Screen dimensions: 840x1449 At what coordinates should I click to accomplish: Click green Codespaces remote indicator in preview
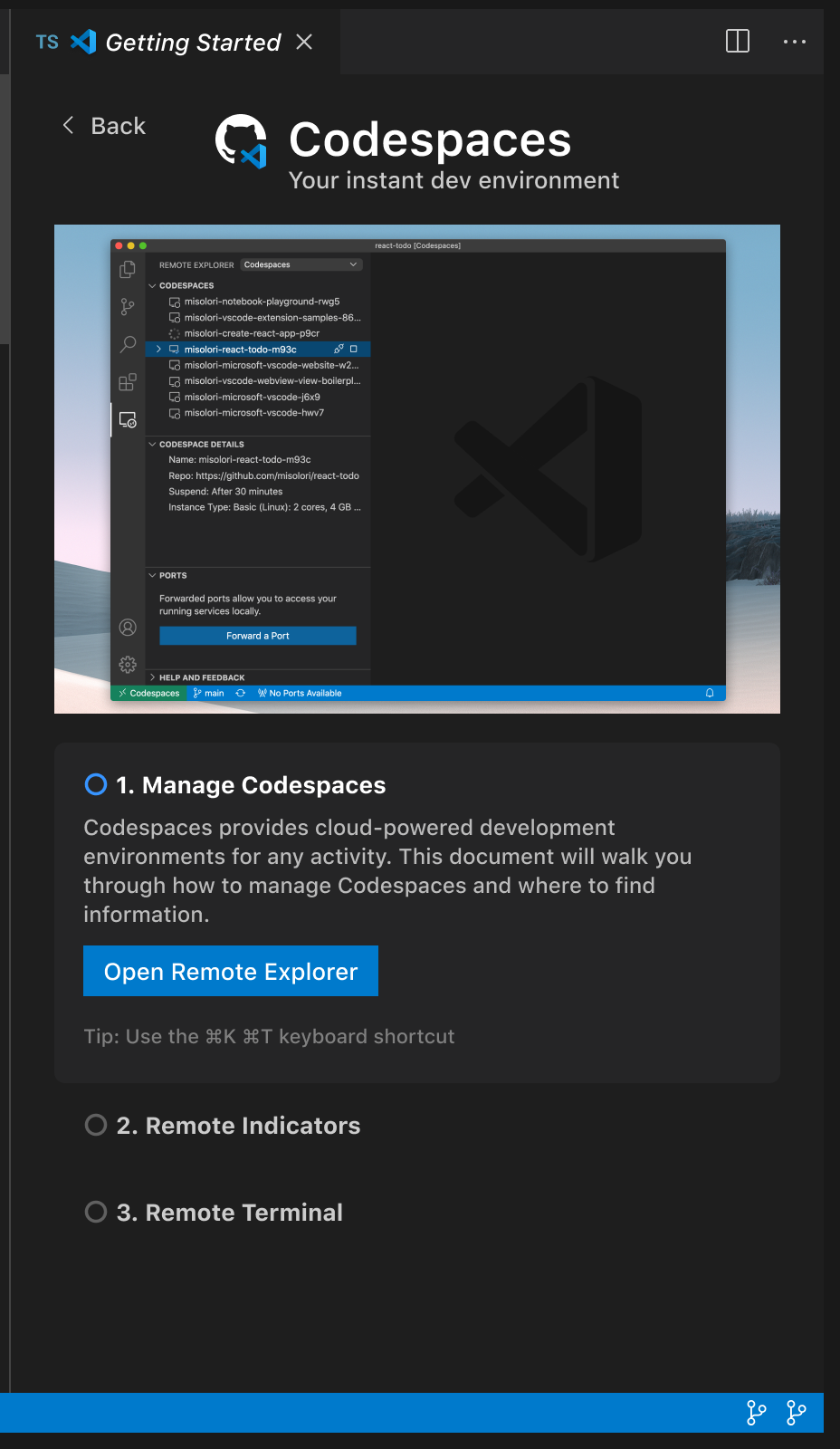pos(149,693)
